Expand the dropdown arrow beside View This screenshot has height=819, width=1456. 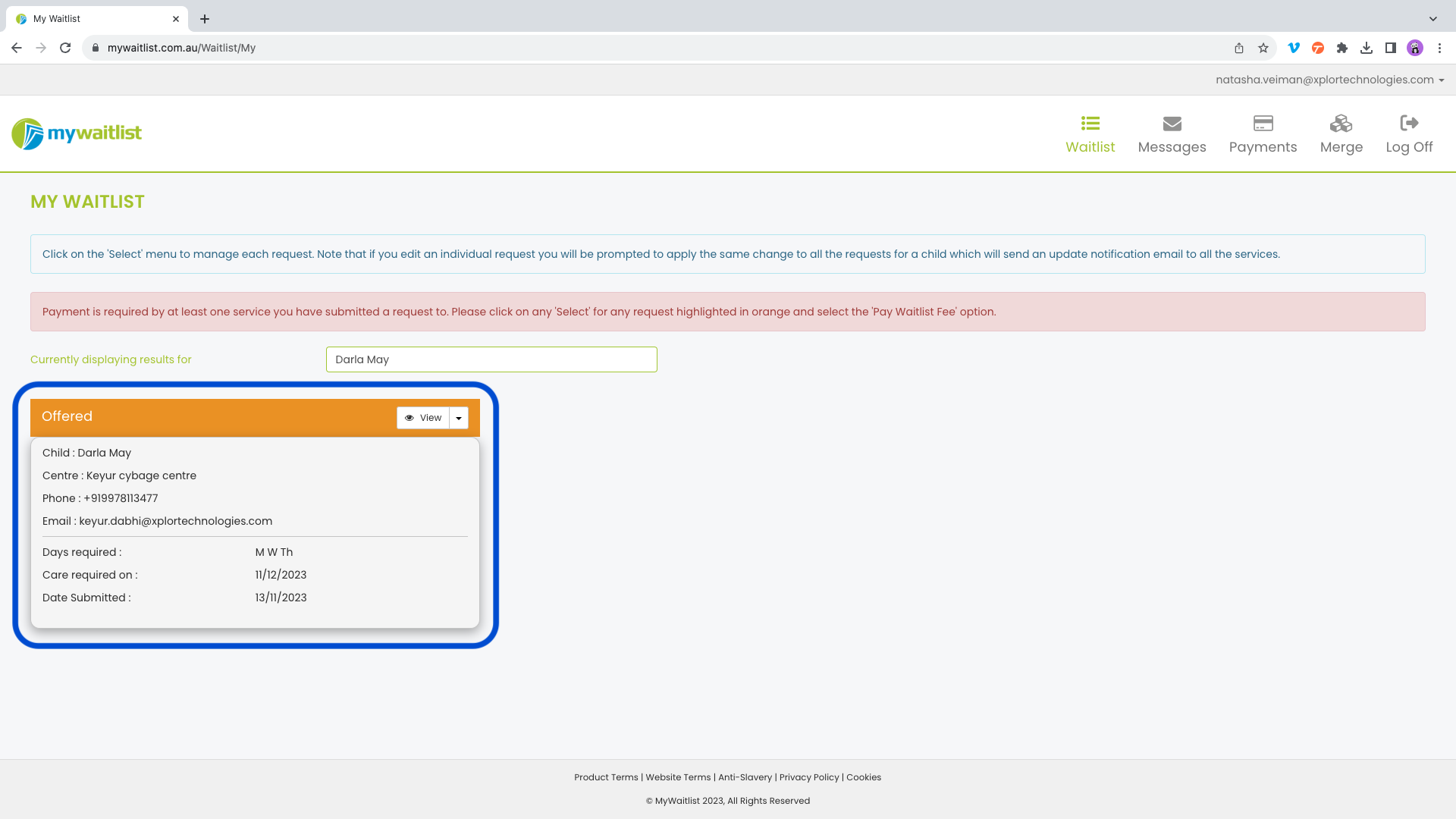tap(459, 418)
